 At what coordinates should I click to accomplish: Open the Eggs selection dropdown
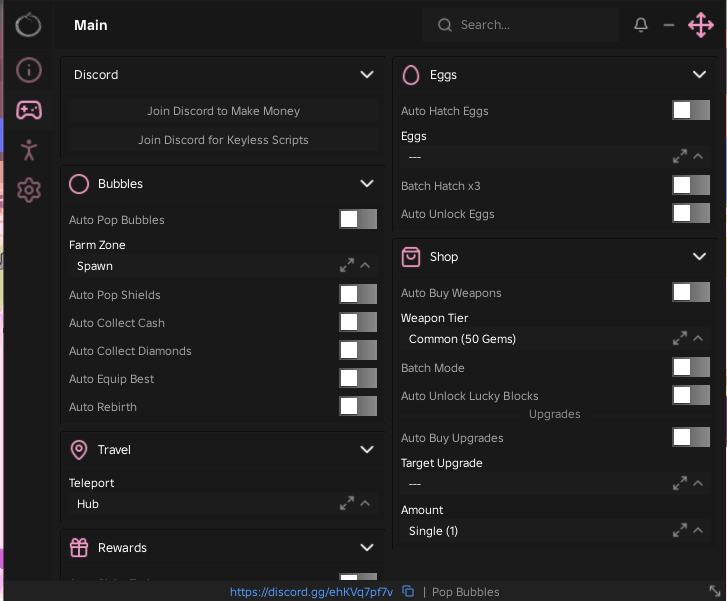(555, 157)
